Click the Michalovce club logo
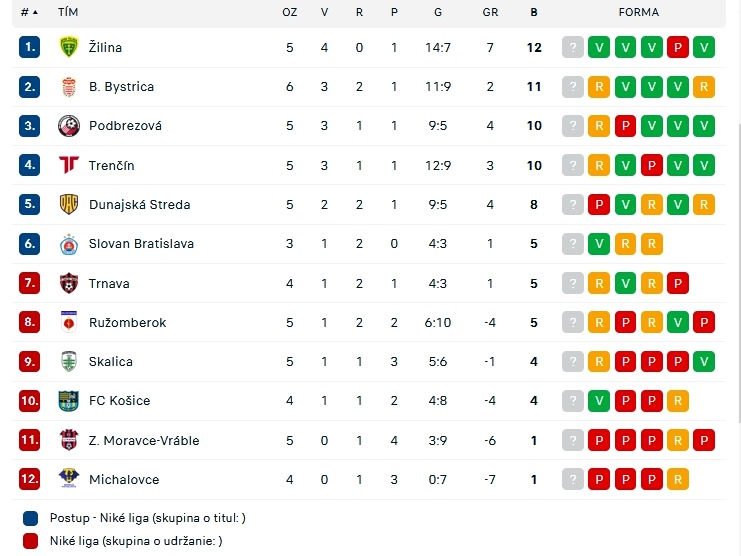Screen dimensions: 741x556 coord(69,479)
